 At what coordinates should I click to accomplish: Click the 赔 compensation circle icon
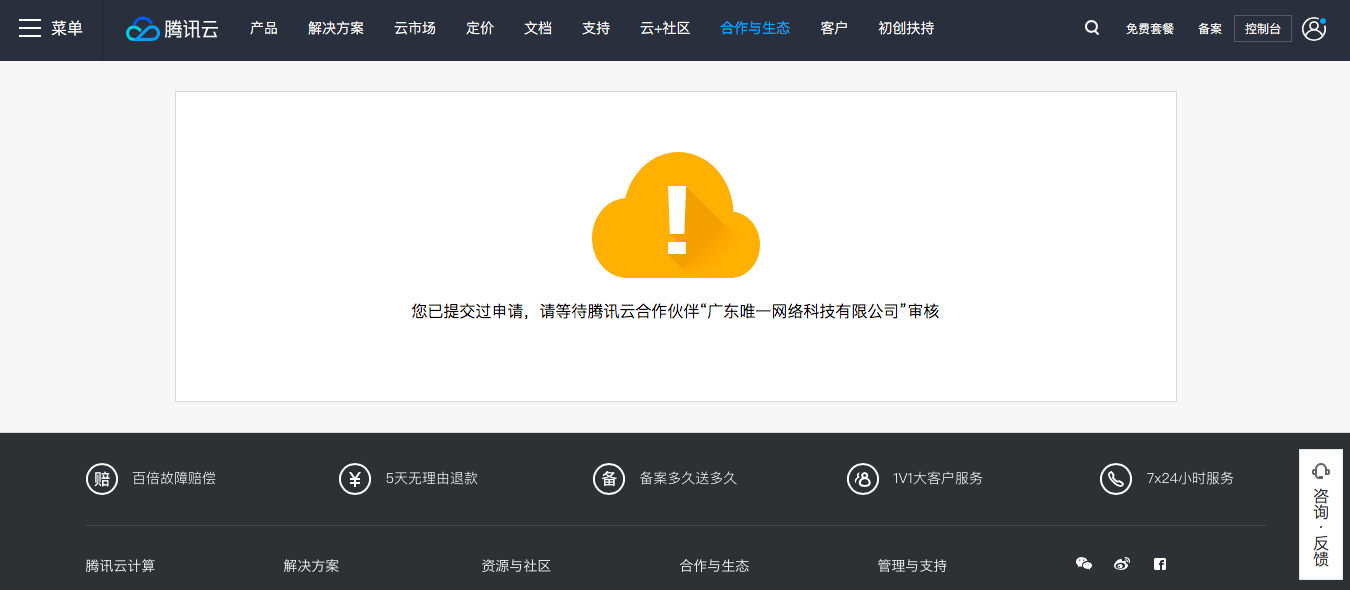coord(102,479)
